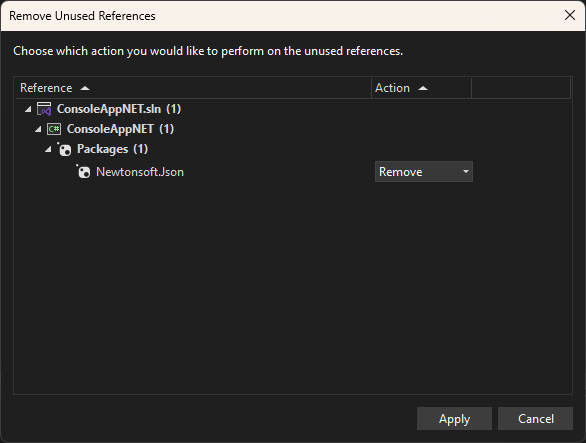Viewport: 586px width, 443px height.
Task: Collapse the ConsoleAppNET project node
Action: (x=38, y=129)
